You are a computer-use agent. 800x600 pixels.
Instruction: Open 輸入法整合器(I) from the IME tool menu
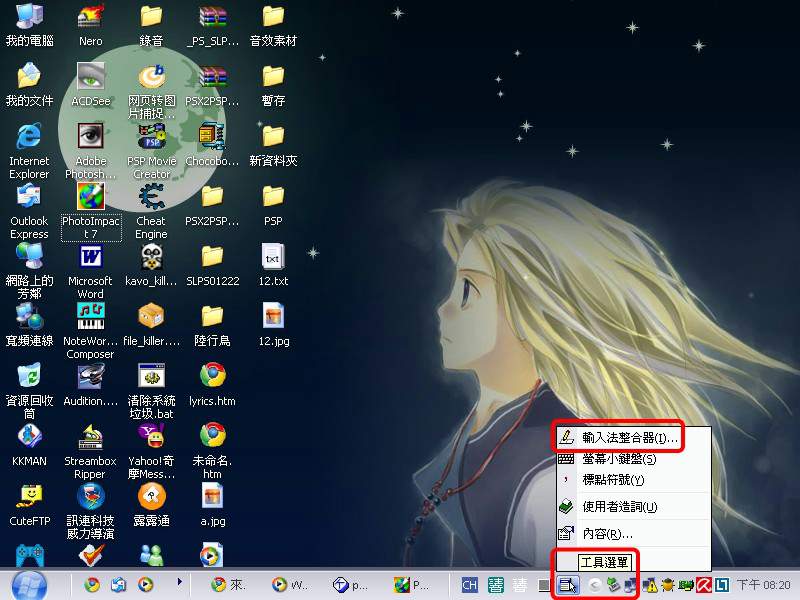click(633, 437)
